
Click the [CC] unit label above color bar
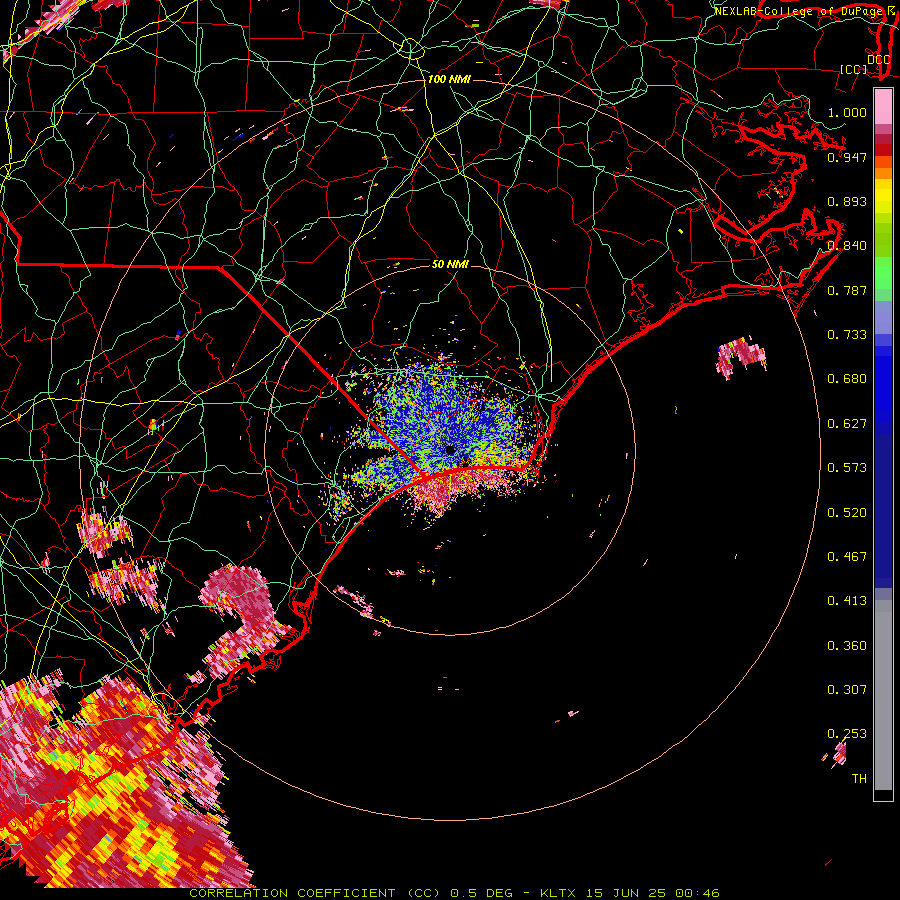(854, 70)
